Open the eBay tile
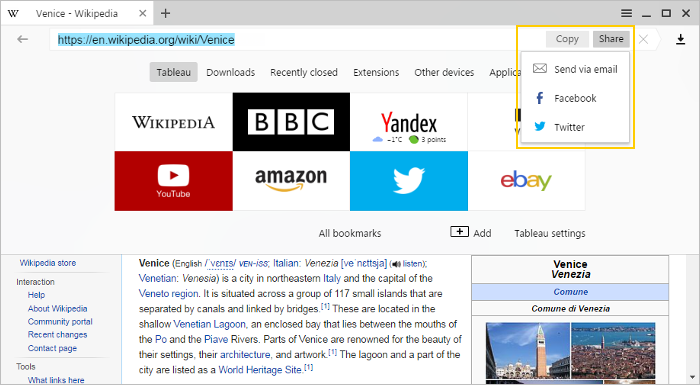The height and width of the screenshot is (385, 700). coord(526,181)
